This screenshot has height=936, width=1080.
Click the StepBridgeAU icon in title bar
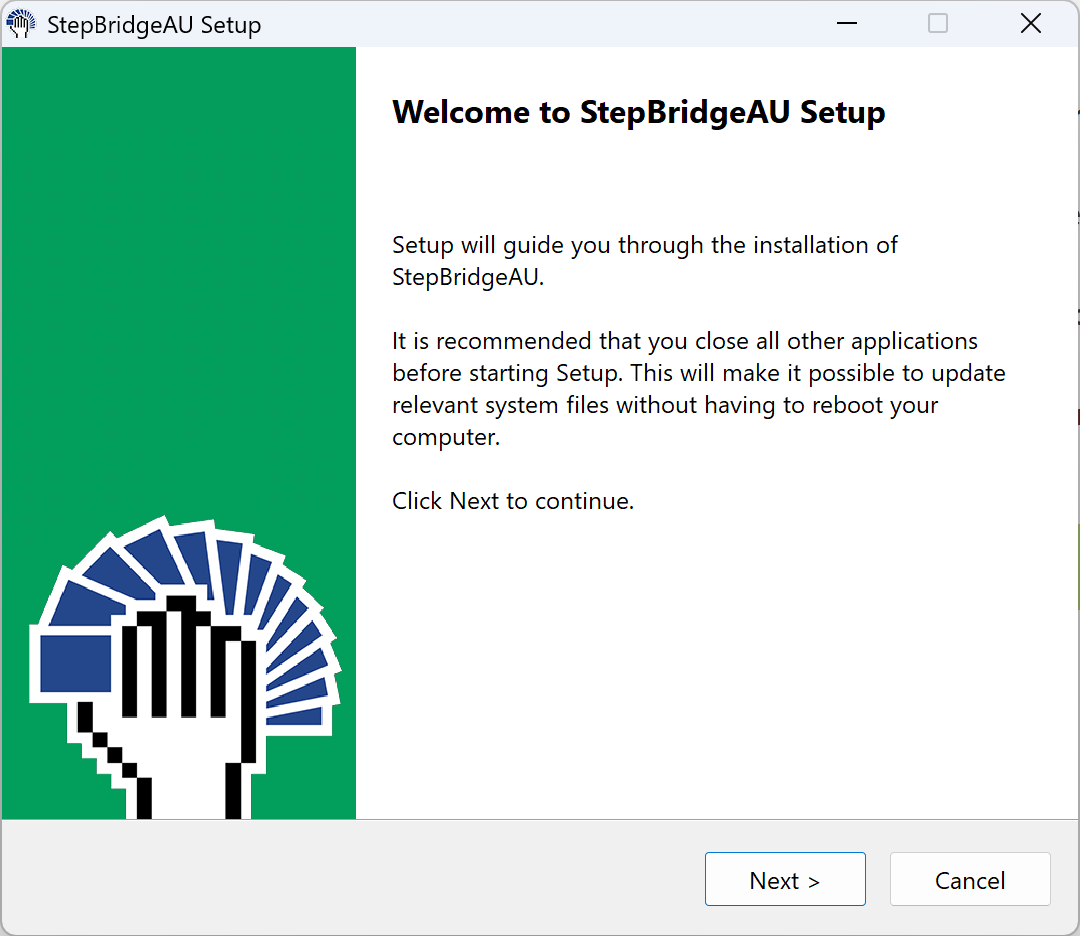[x=20, y=23]
